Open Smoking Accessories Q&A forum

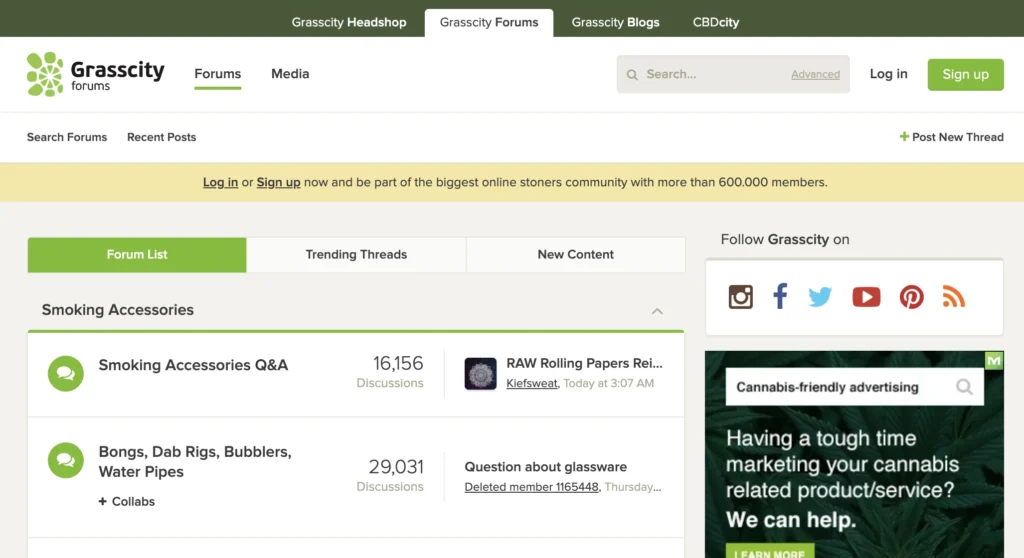193,365
